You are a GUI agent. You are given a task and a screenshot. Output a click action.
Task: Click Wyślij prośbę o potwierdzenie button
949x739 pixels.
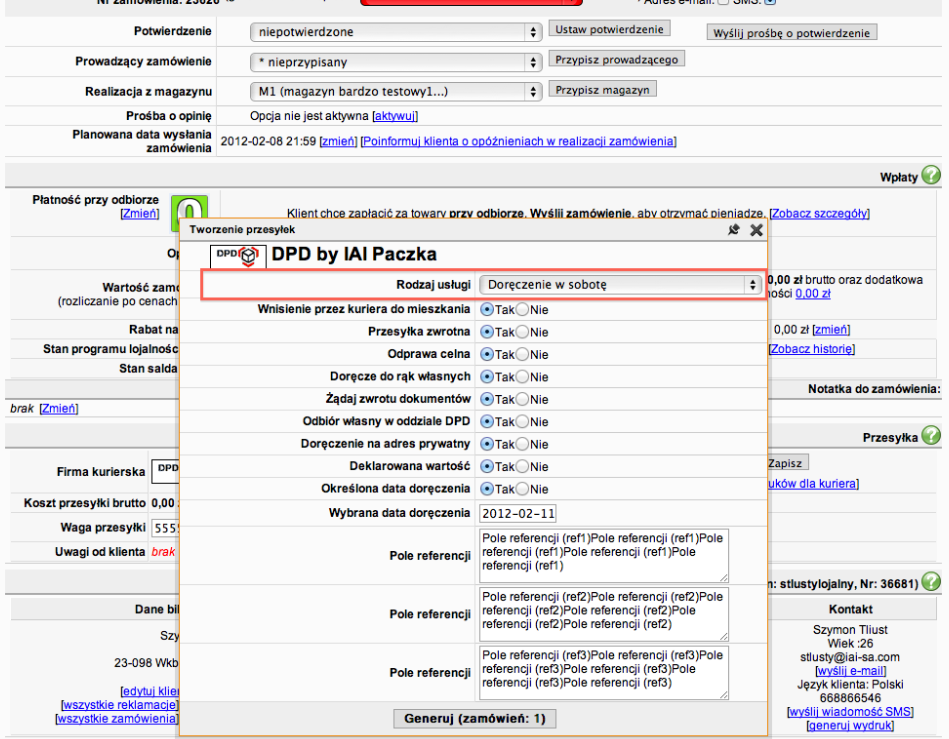point(791,33)
